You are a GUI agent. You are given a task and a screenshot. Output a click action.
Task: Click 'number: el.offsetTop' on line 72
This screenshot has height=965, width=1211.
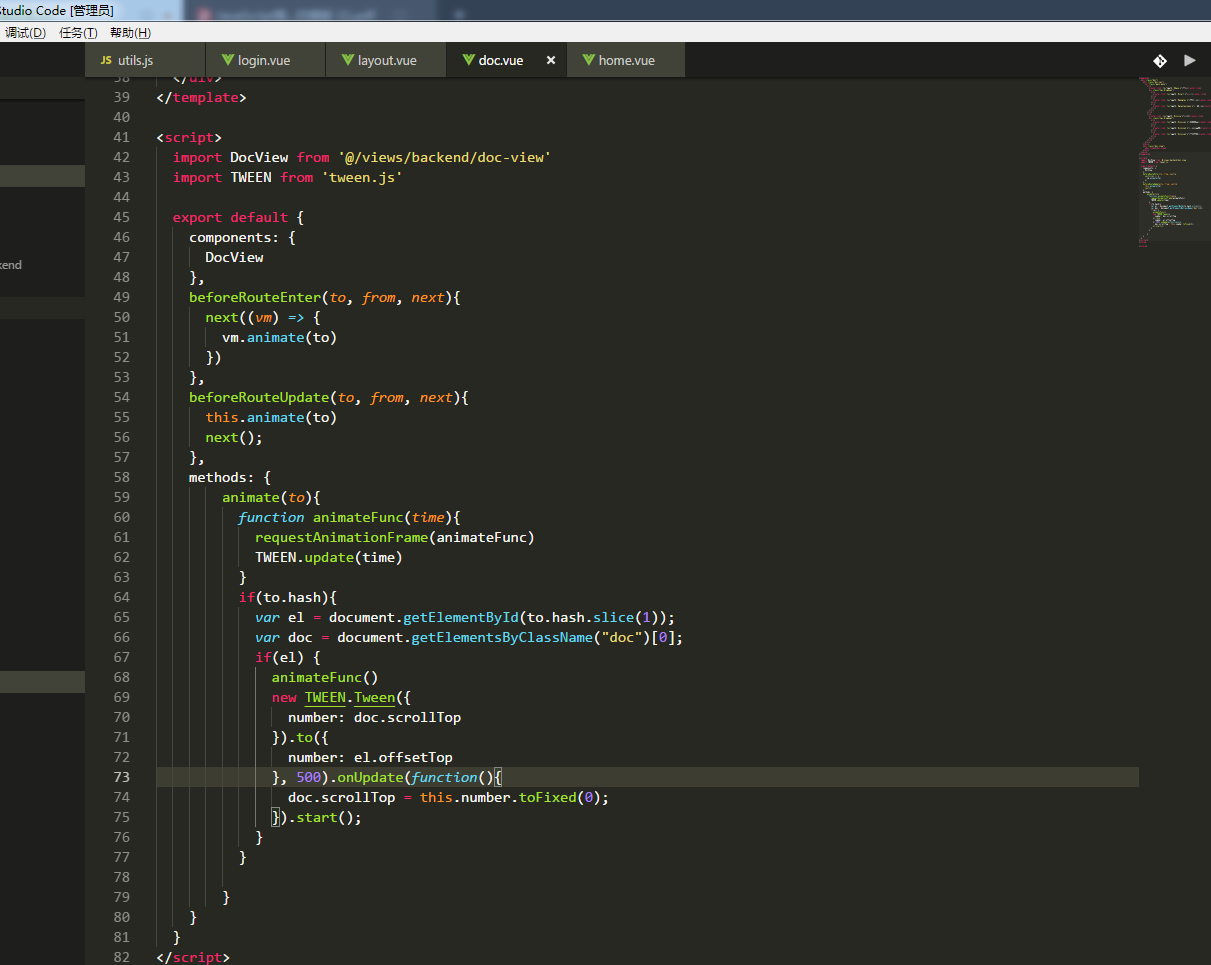[370, 757]
